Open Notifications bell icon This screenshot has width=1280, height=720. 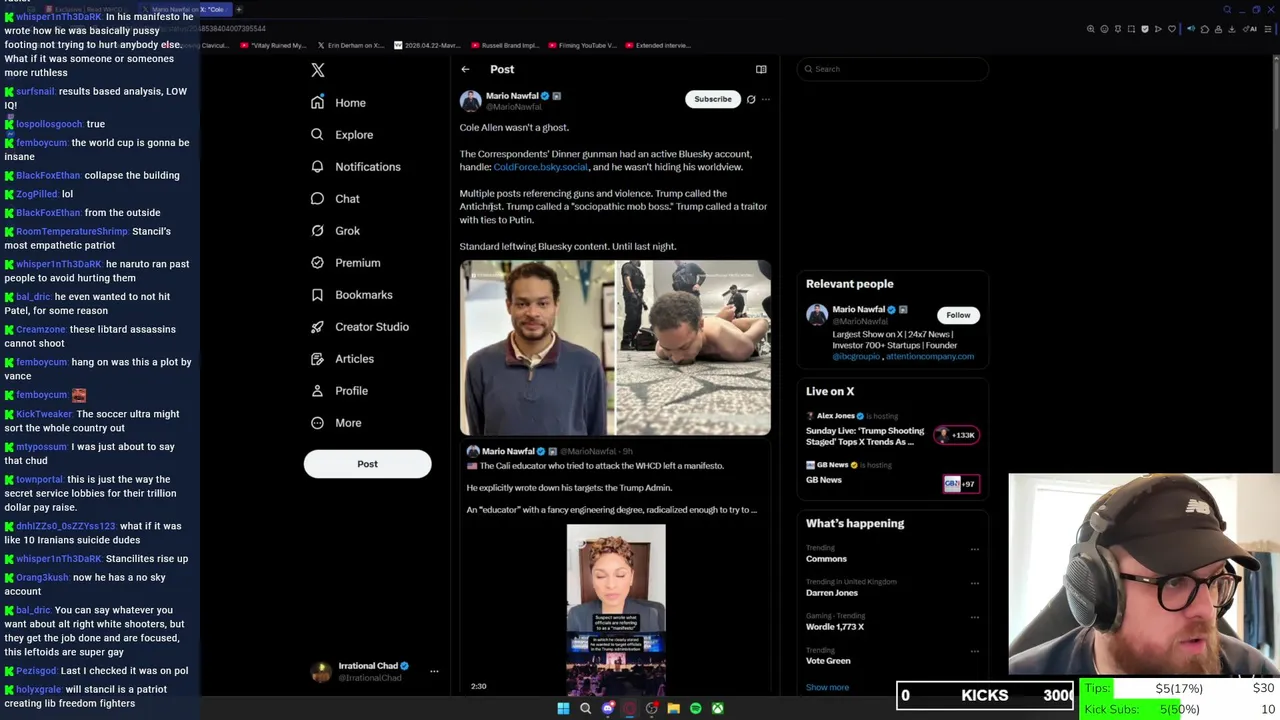317,167
